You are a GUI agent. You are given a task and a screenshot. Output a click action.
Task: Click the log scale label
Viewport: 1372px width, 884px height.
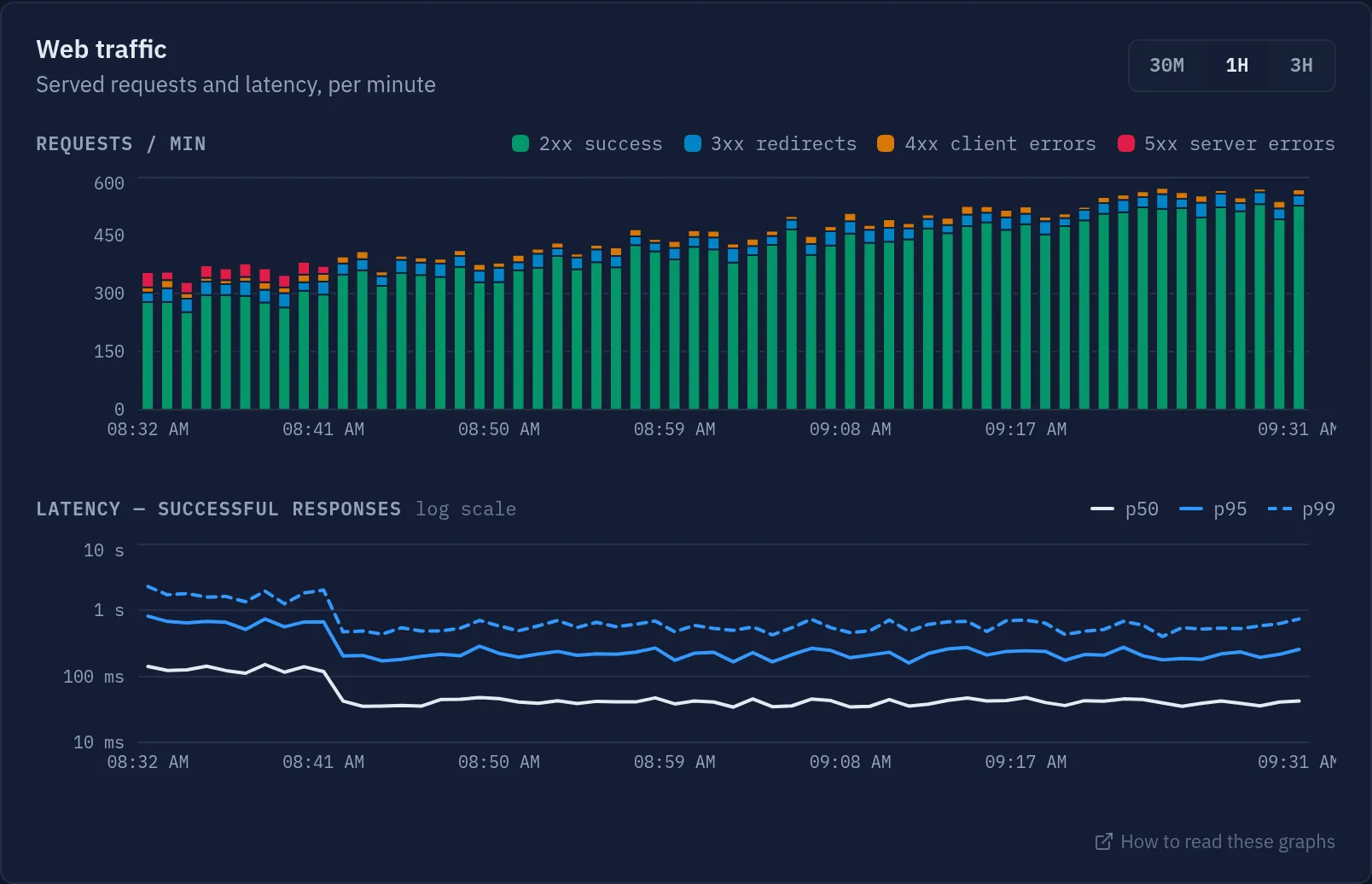point(466,509)
